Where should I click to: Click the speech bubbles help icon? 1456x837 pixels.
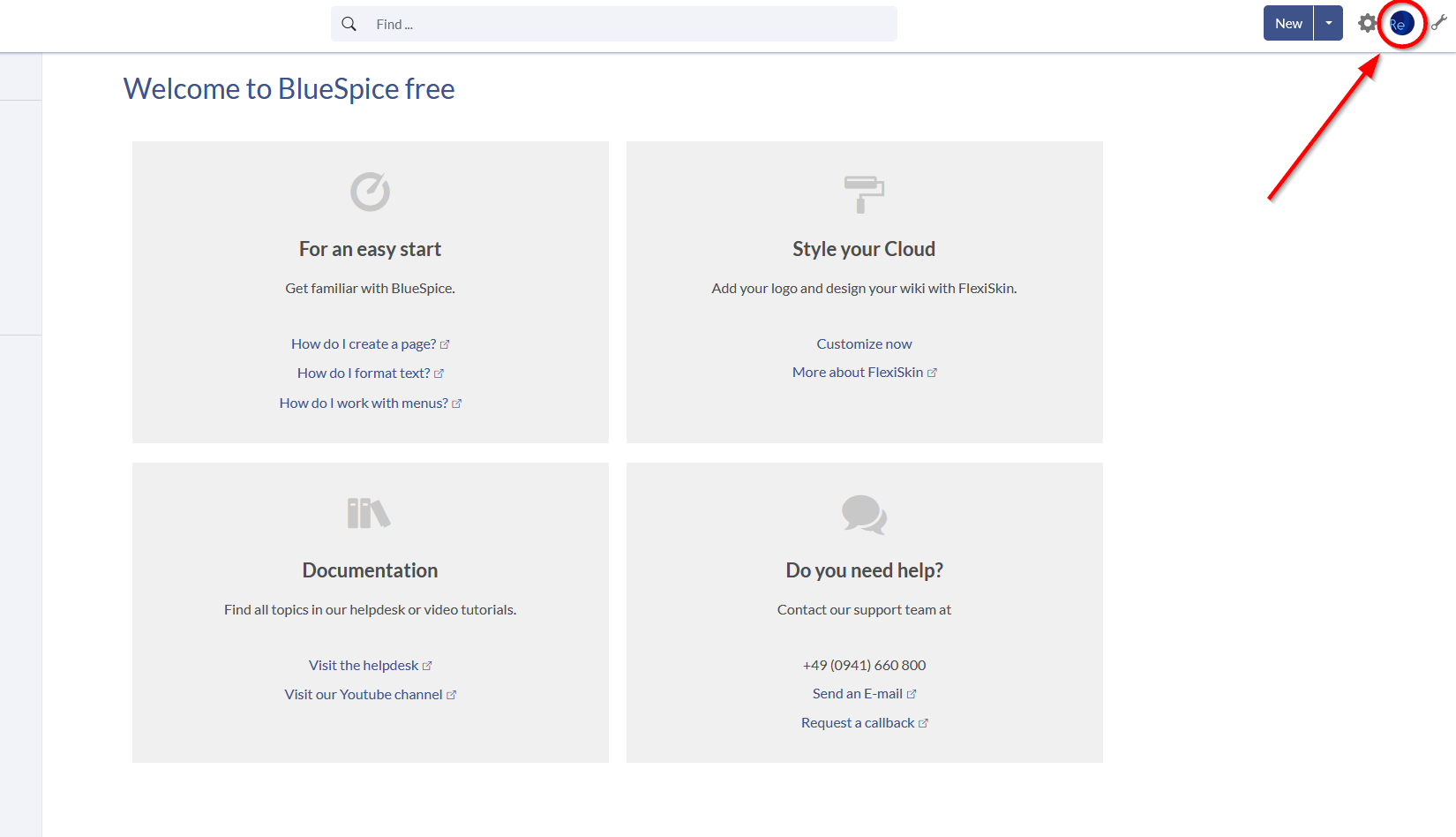tap(864, 515)
